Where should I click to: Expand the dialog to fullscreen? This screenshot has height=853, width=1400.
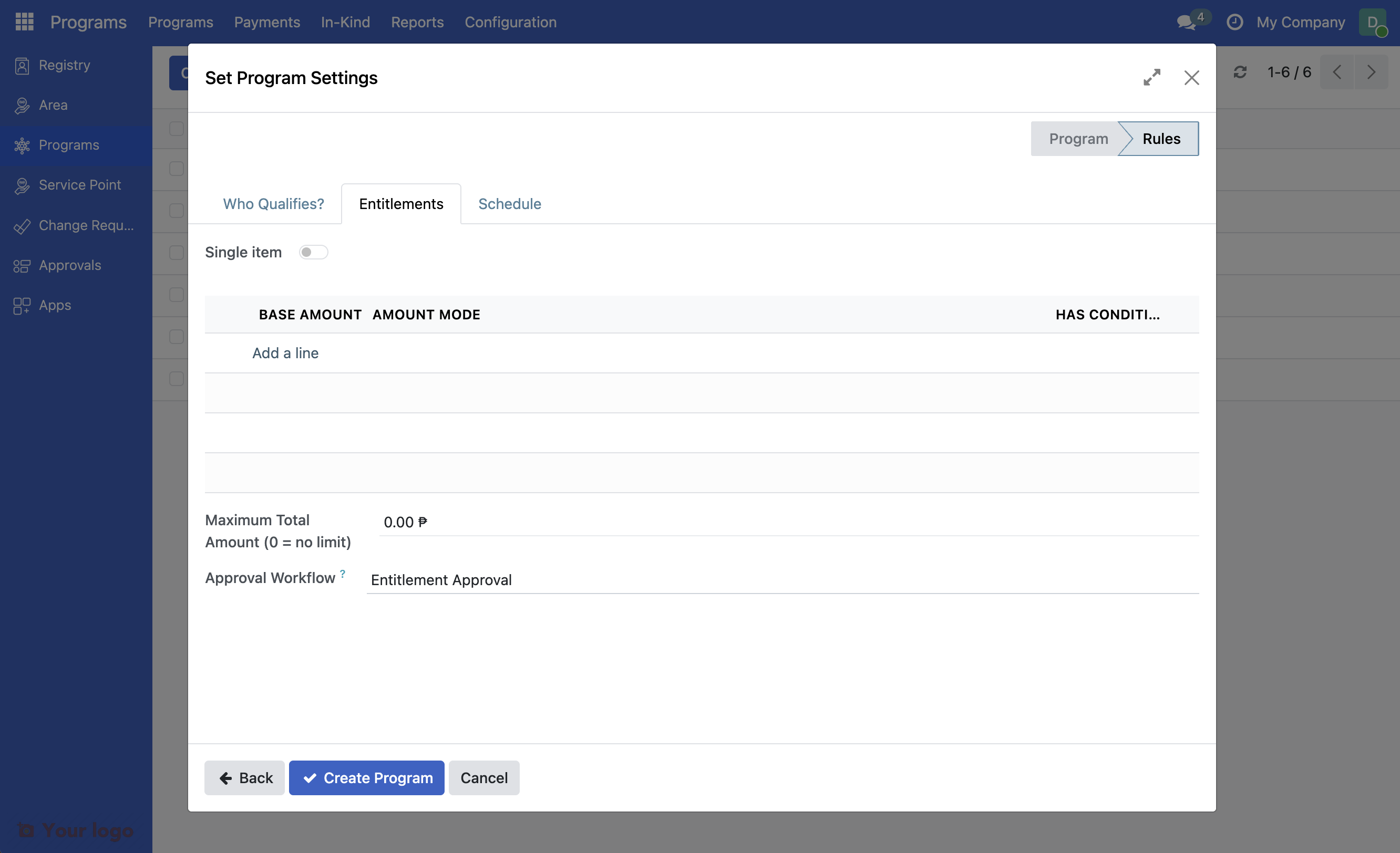coord(1152,78)
